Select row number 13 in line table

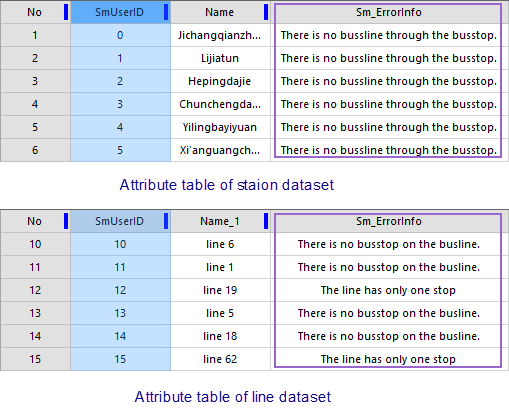point(35,313)
